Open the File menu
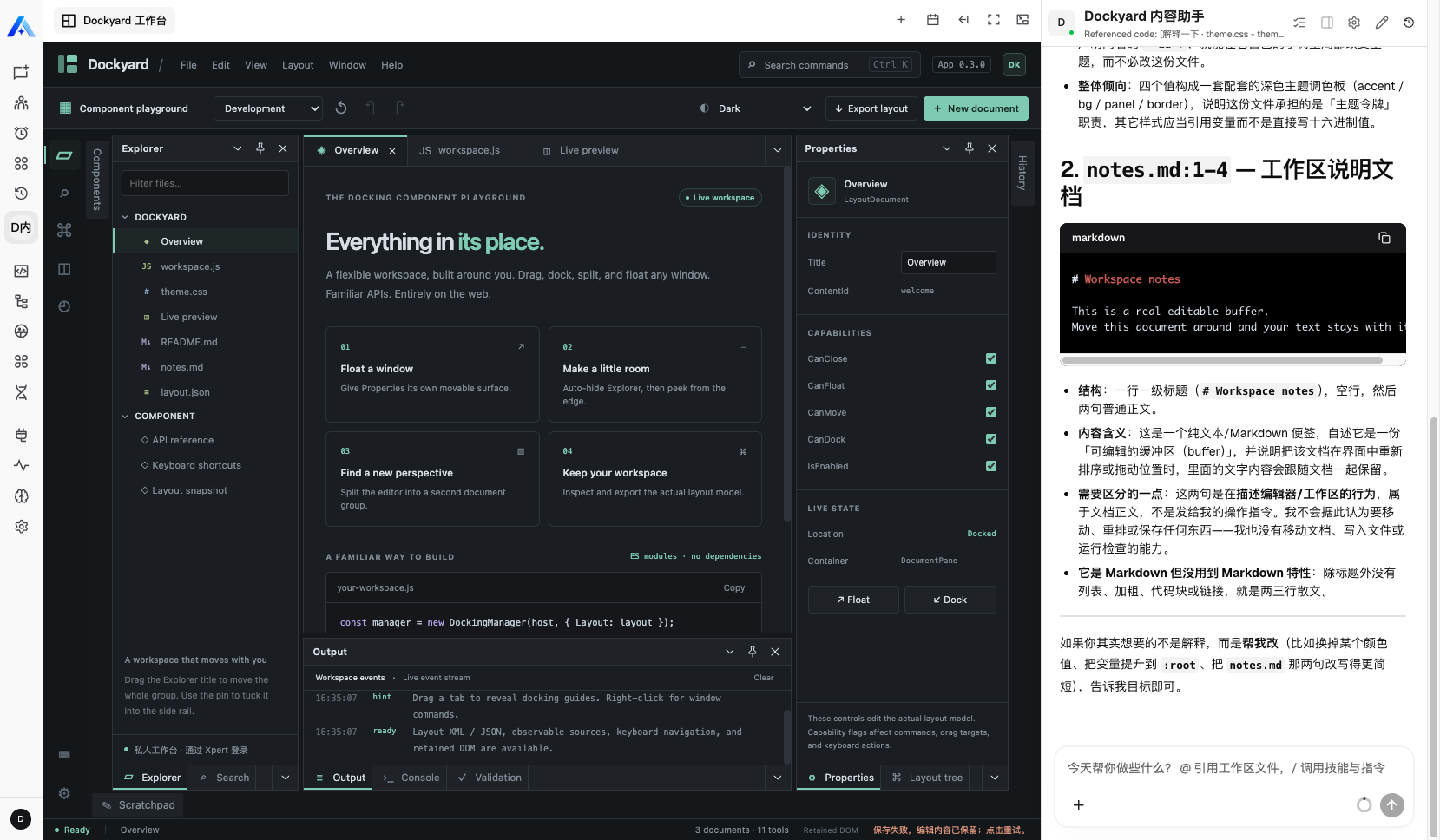Viewport: 1440px width, 840px height. (x=188, y=65)
